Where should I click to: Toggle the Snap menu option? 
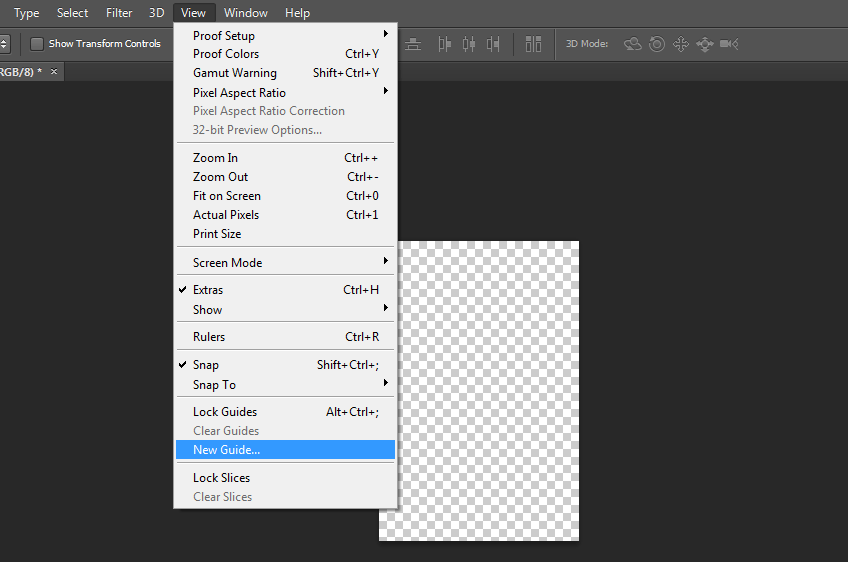click(286, 365)
